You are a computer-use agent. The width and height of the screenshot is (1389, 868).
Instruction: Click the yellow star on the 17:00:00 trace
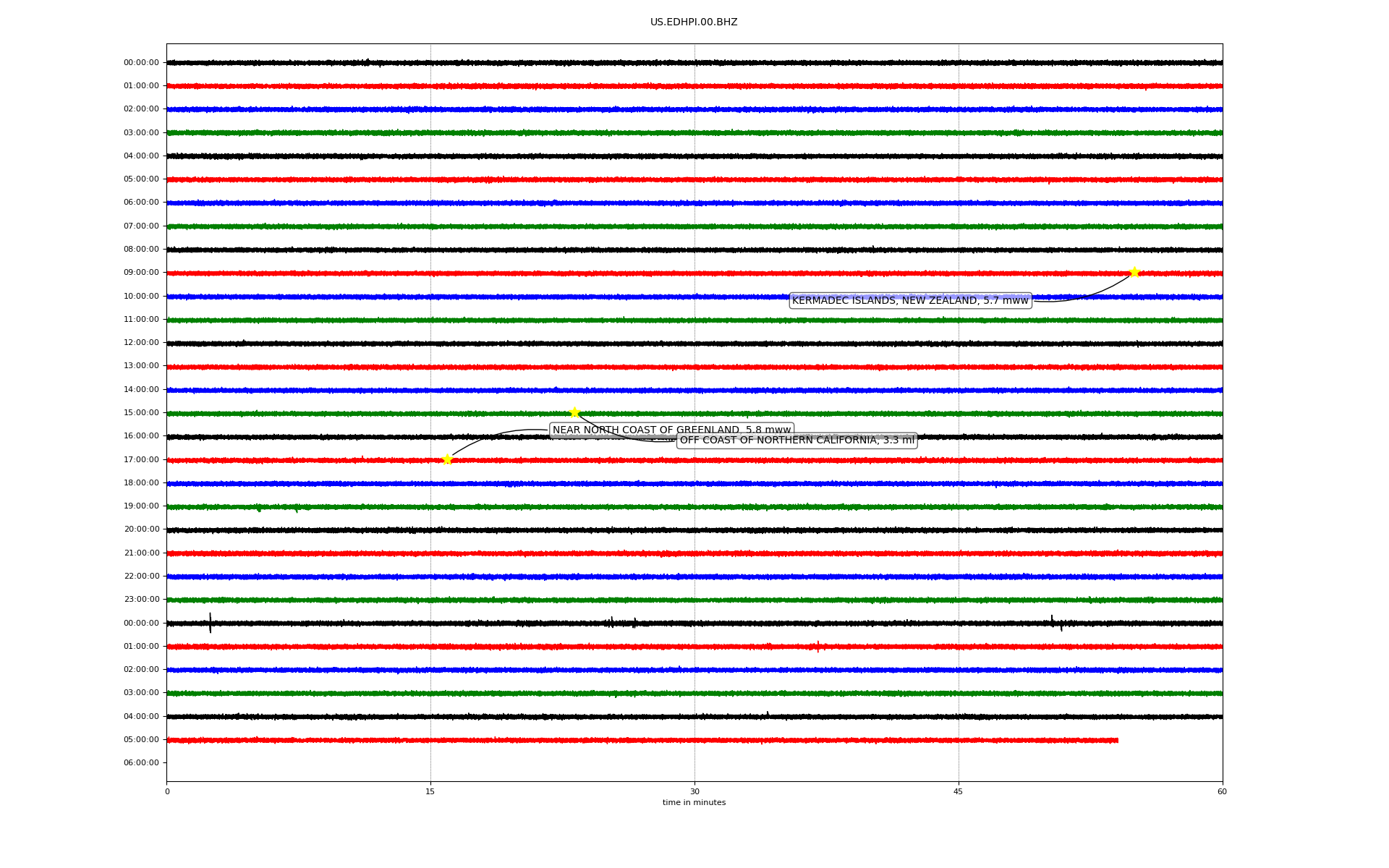(447, 459)
